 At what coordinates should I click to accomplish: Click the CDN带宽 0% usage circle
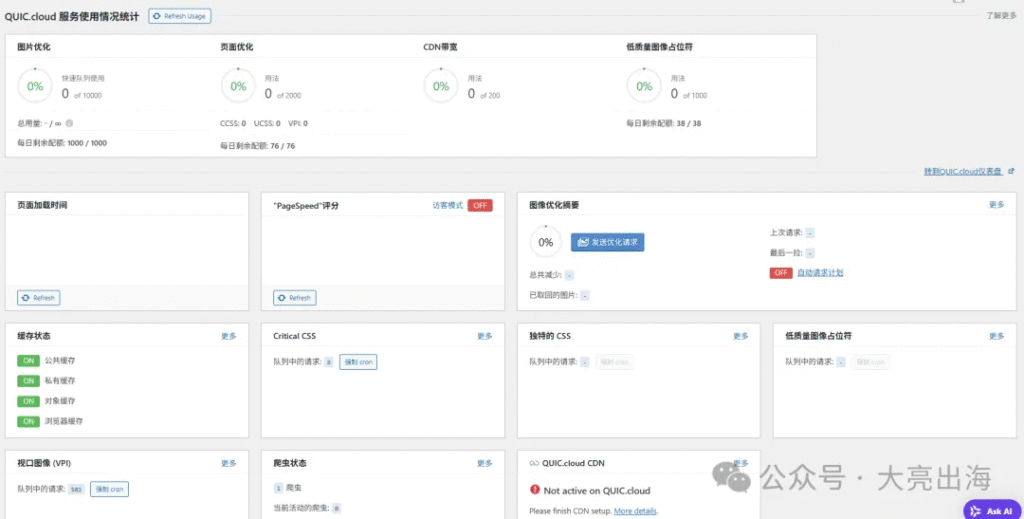[x=441, y=86]
